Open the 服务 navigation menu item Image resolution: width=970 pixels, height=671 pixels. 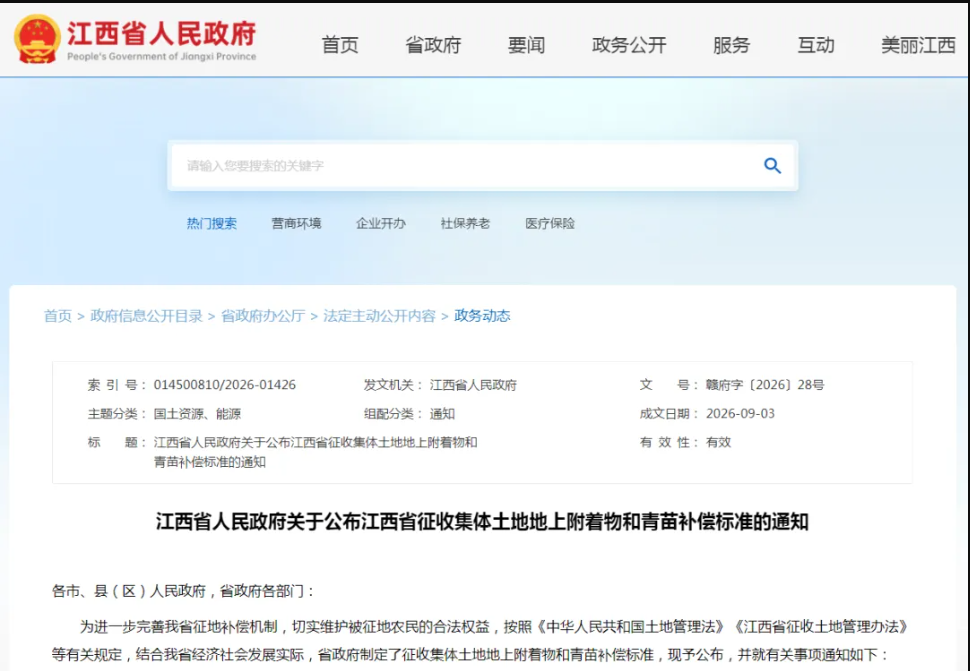pyautogui.click(x=731, y=45)
